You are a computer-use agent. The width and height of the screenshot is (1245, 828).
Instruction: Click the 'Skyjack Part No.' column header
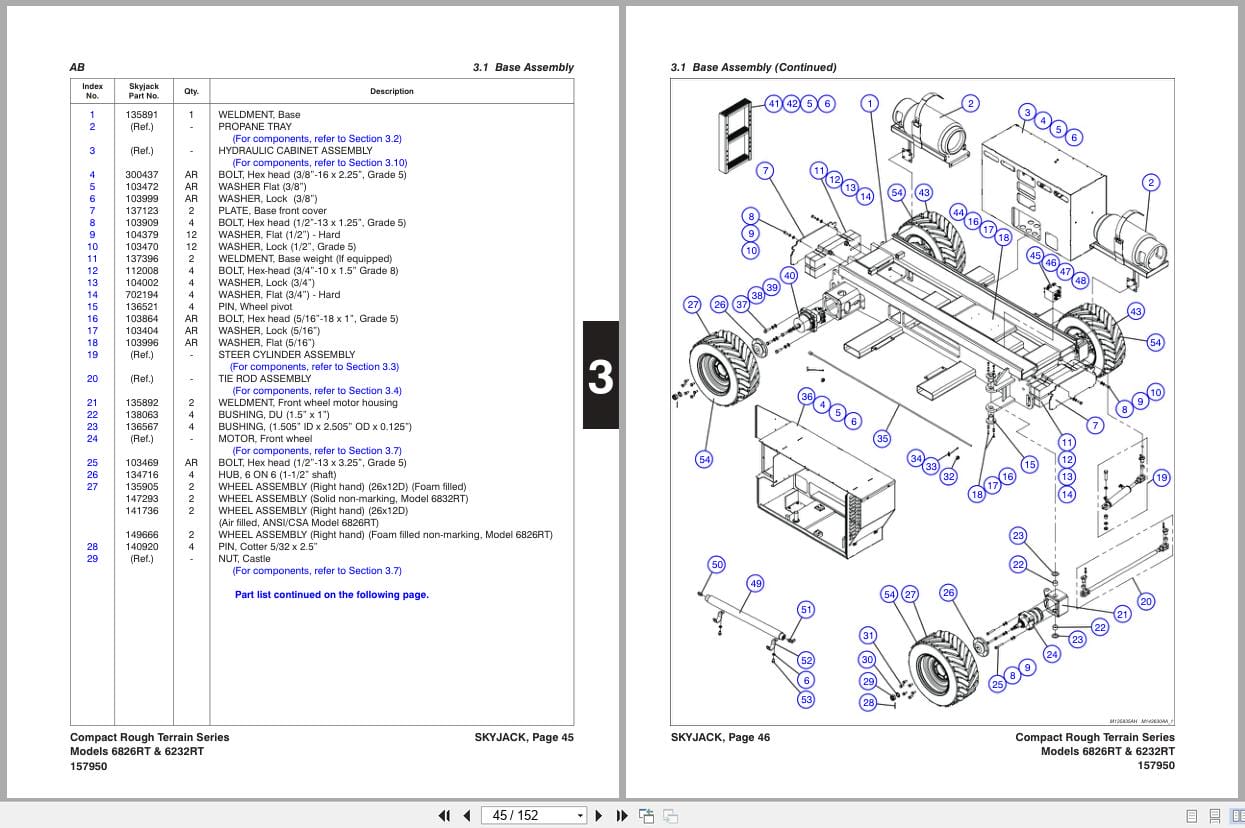pyautogui.click(x=144, y=91)
